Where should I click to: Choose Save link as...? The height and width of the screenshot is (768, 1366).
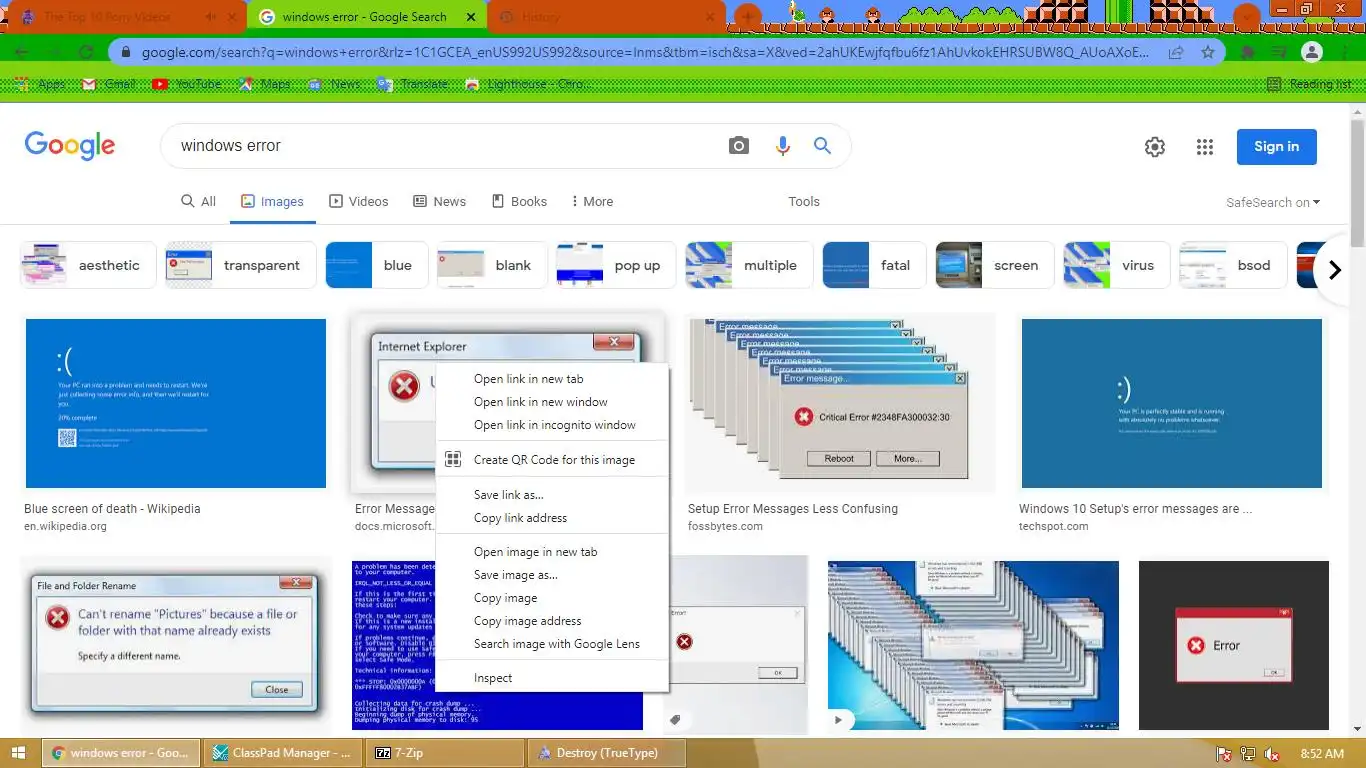552,495
